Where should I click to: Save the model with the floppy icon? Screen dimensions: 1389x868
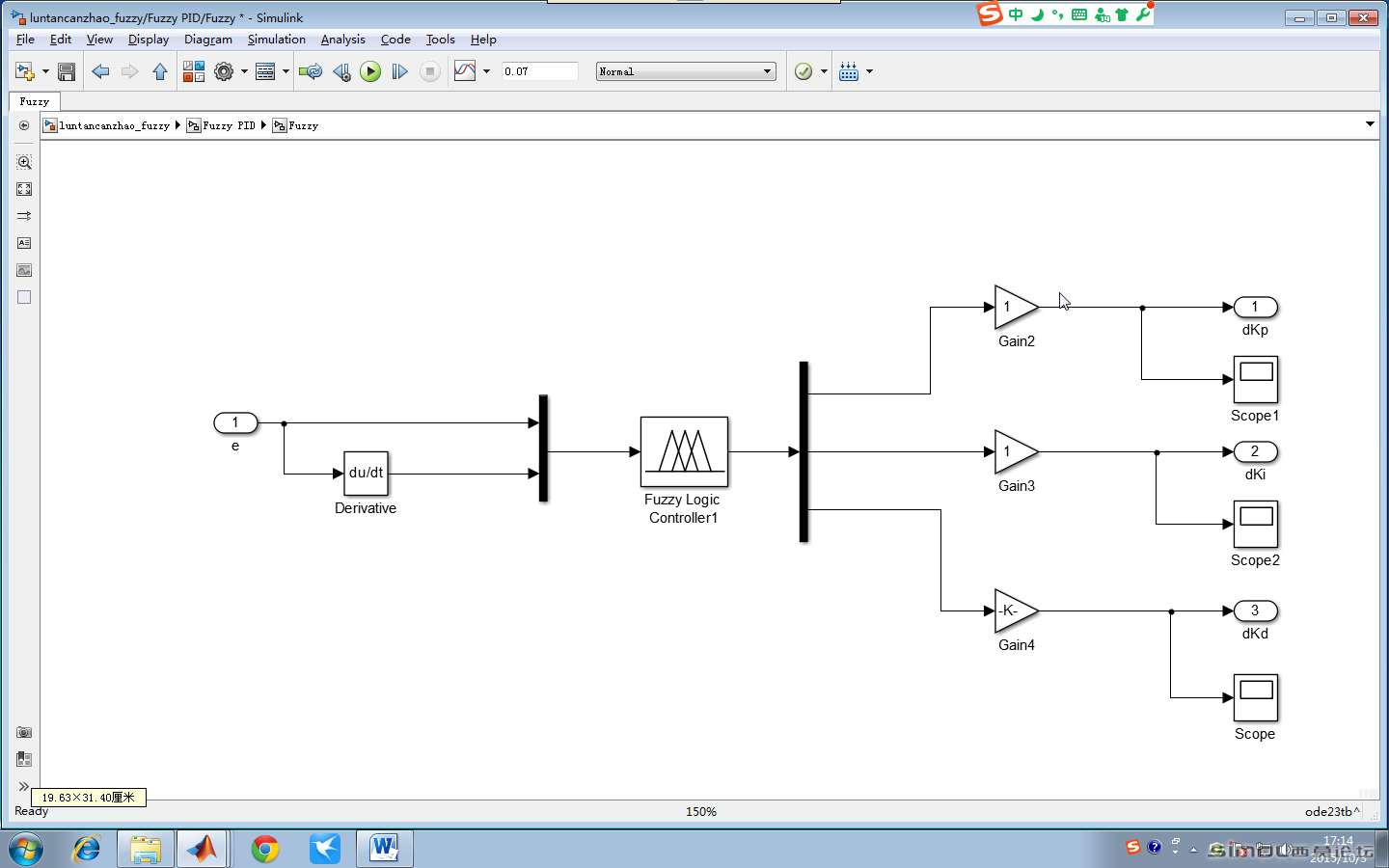click(67, 71)
